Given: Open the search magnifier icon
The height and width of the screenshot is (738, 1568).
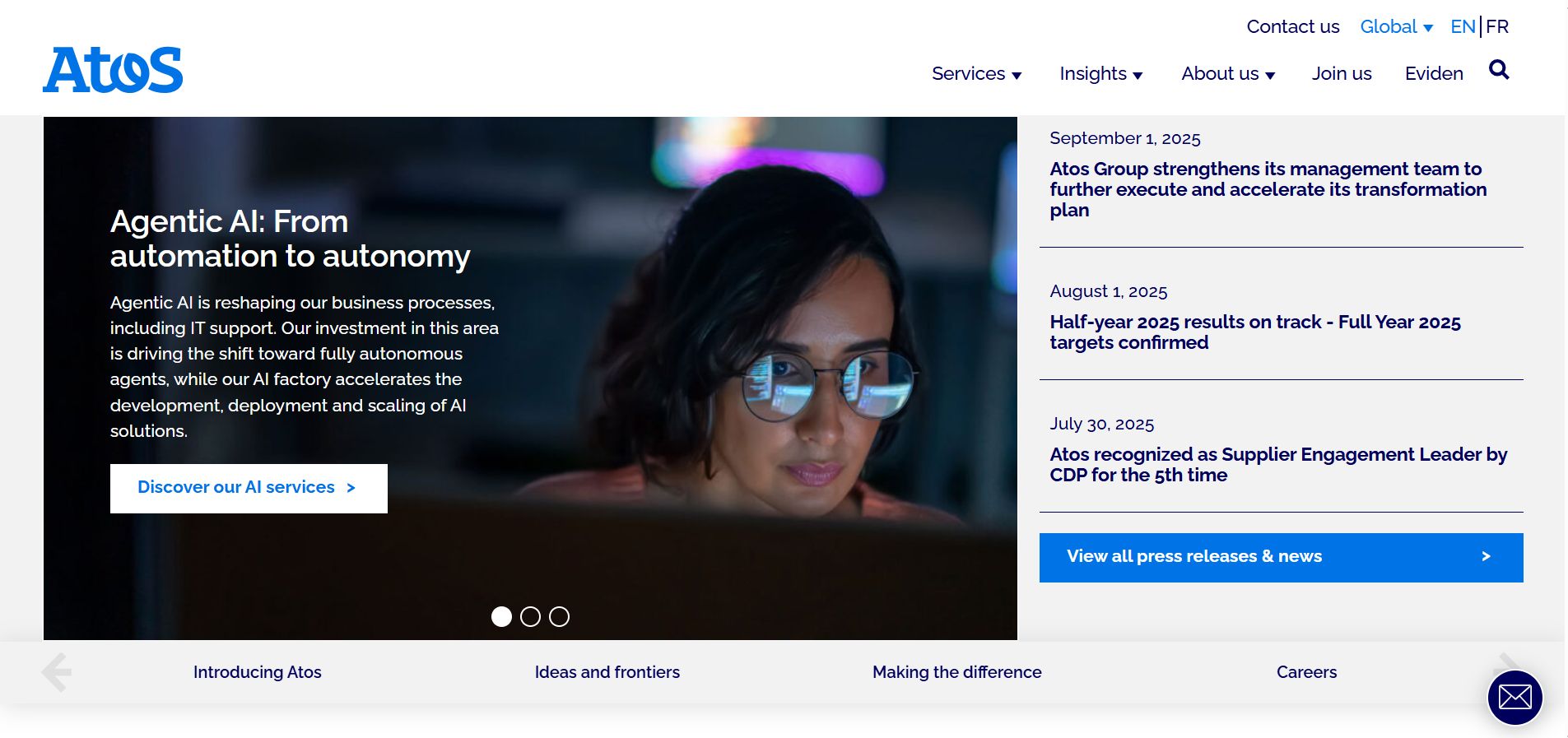Looking at the screenshot, I should [1499, 70].
